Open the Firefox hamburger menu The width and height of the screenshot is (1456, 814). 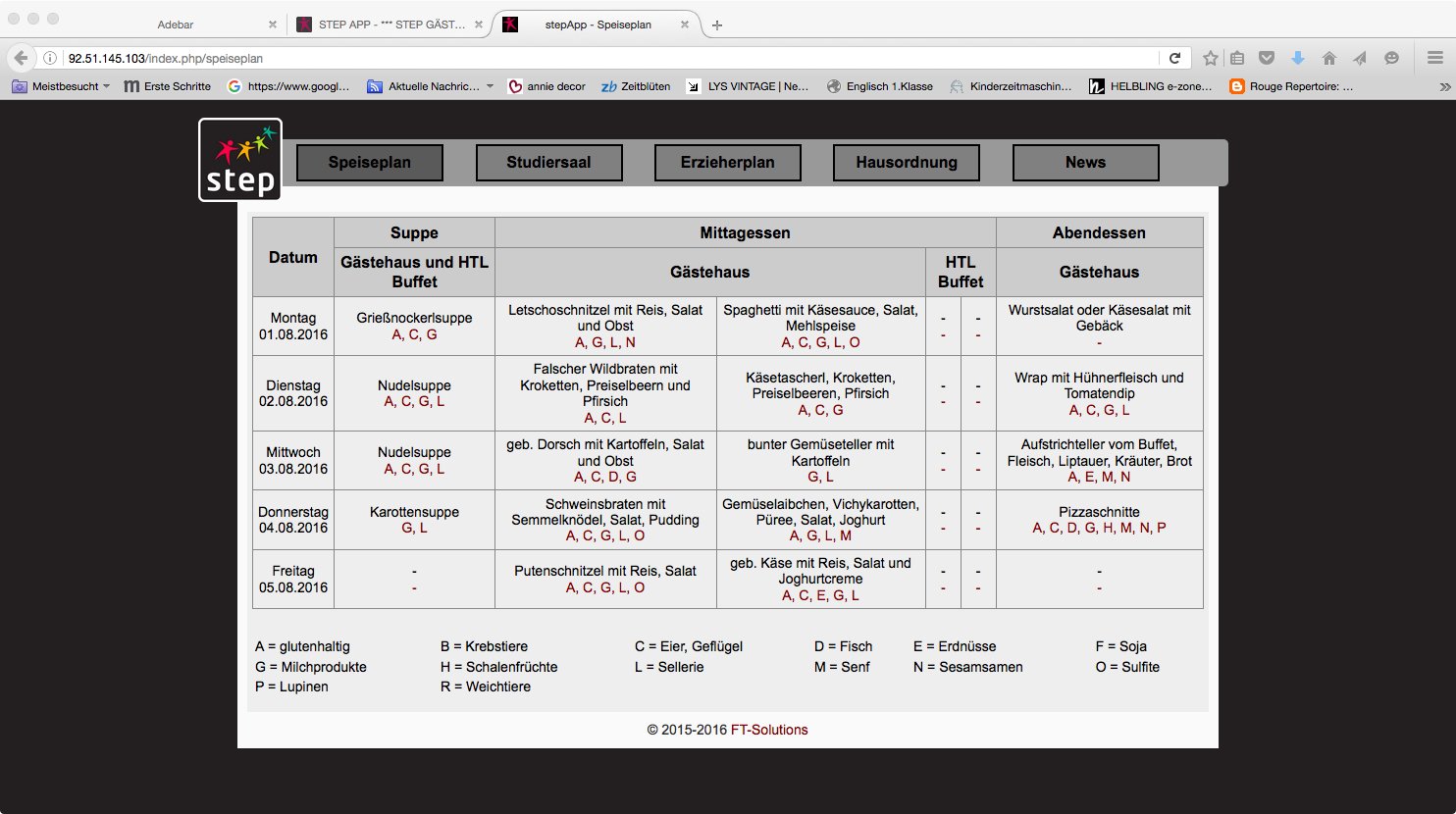tap(1434, 58)
